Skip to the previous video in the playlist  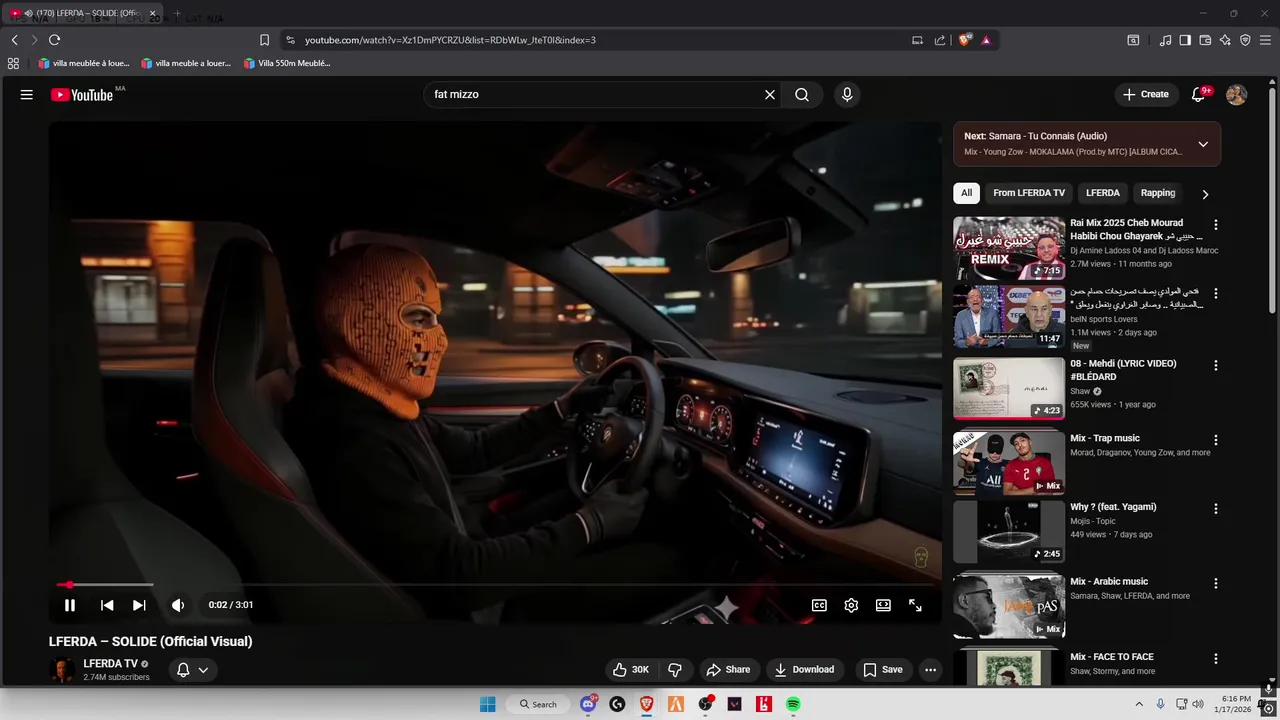tap(107, 605)
